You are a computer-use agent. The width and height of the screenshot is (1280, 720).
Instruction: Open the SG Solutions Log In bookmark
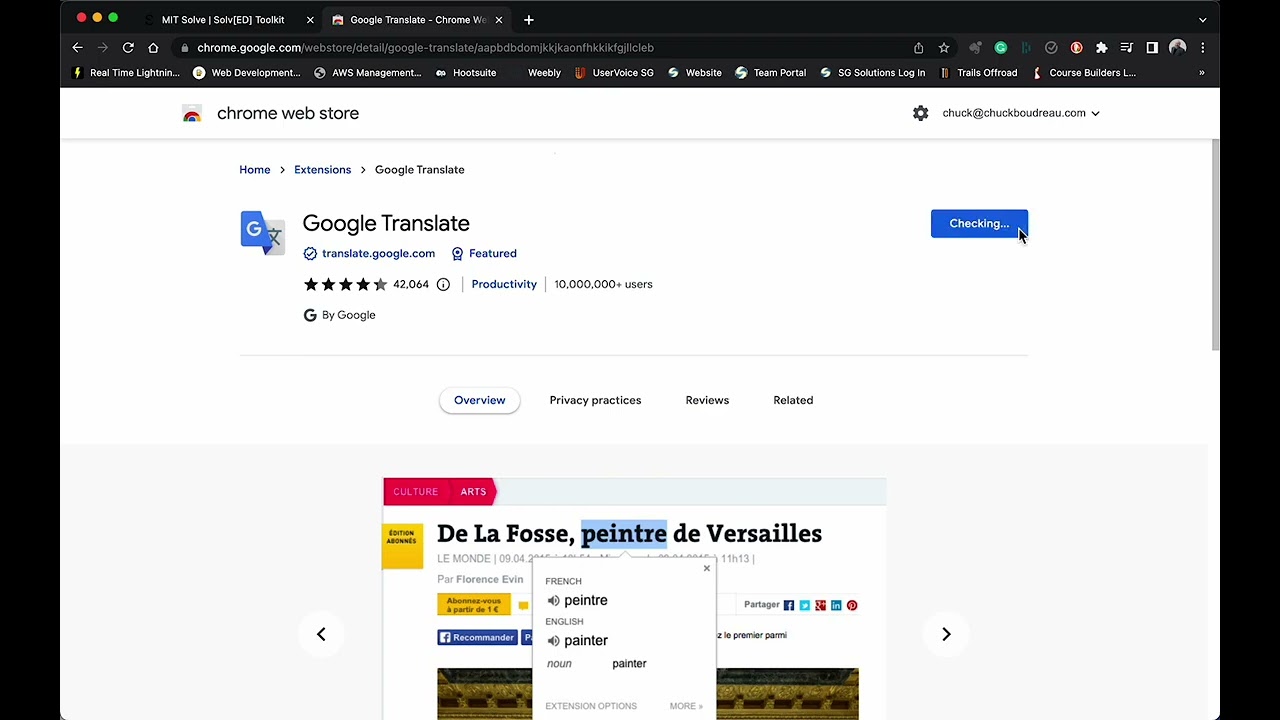[x=872, y=72]
